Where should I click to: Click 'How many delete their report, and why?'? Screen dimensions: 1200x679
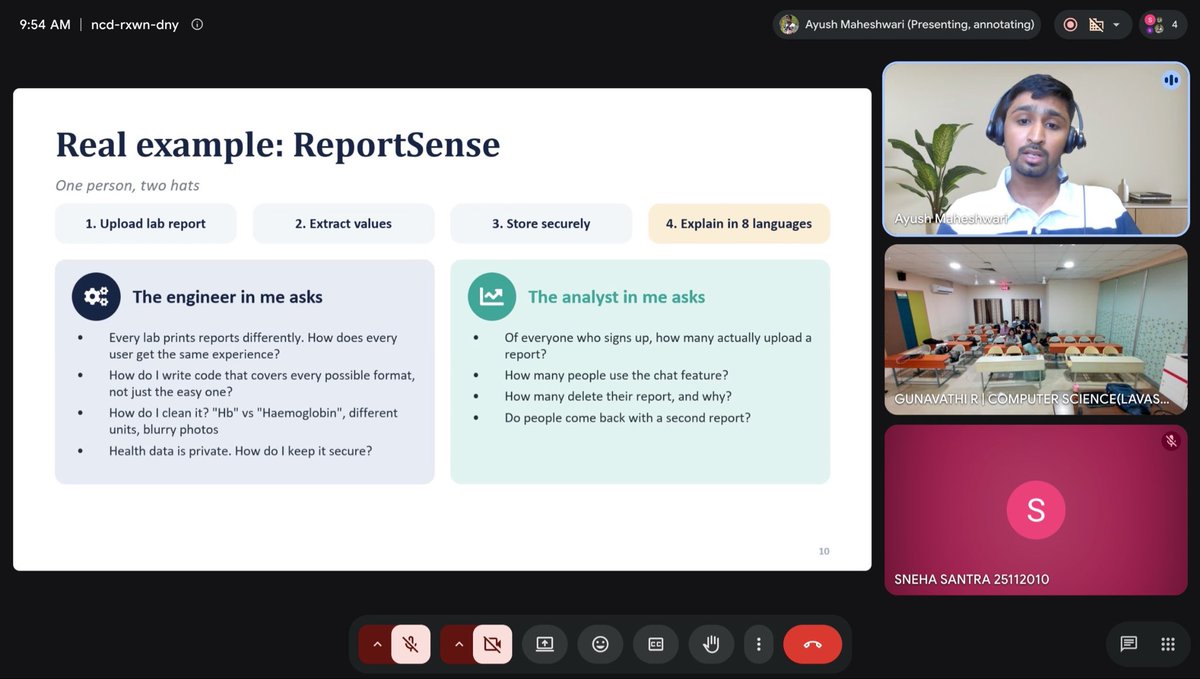pyautogui.click(x=618, y=397)
